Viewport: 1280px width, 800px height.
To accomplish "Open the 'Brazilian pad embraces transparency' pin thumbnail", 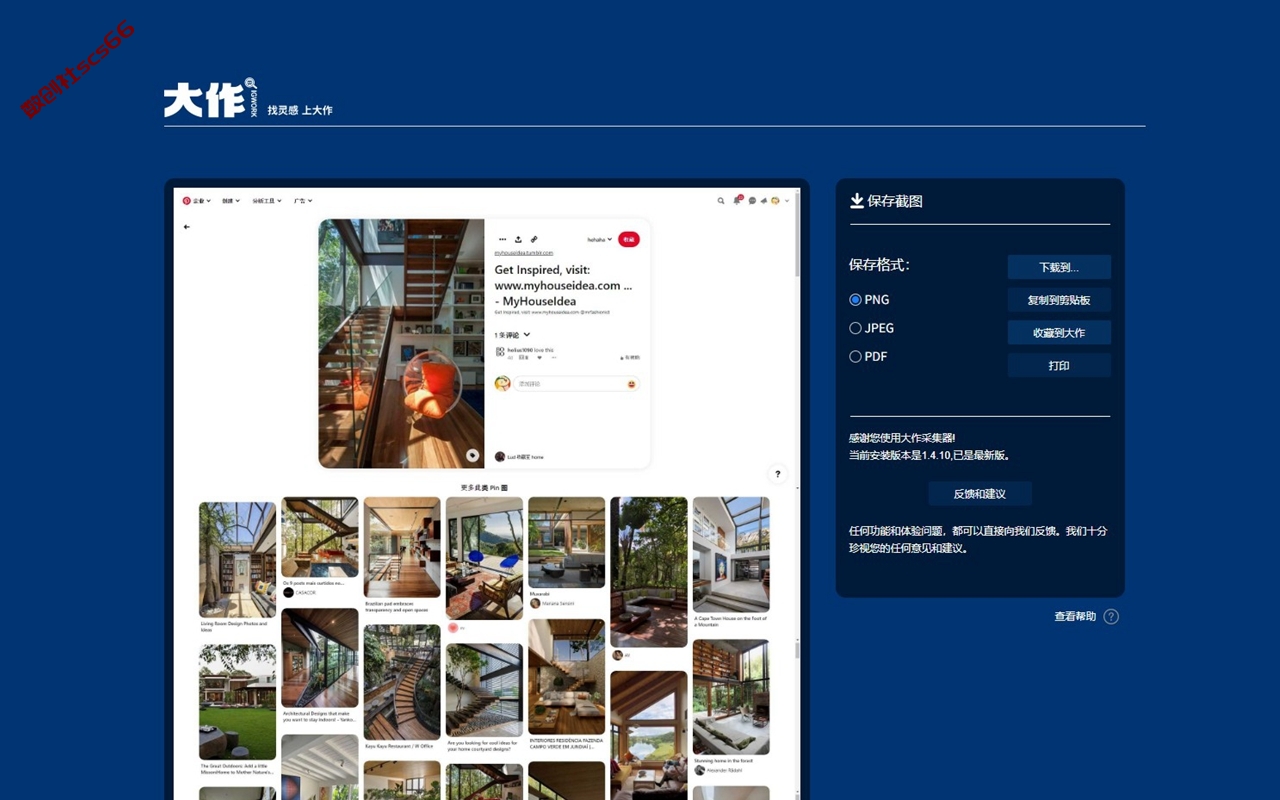I will click(x=402, y=548).
